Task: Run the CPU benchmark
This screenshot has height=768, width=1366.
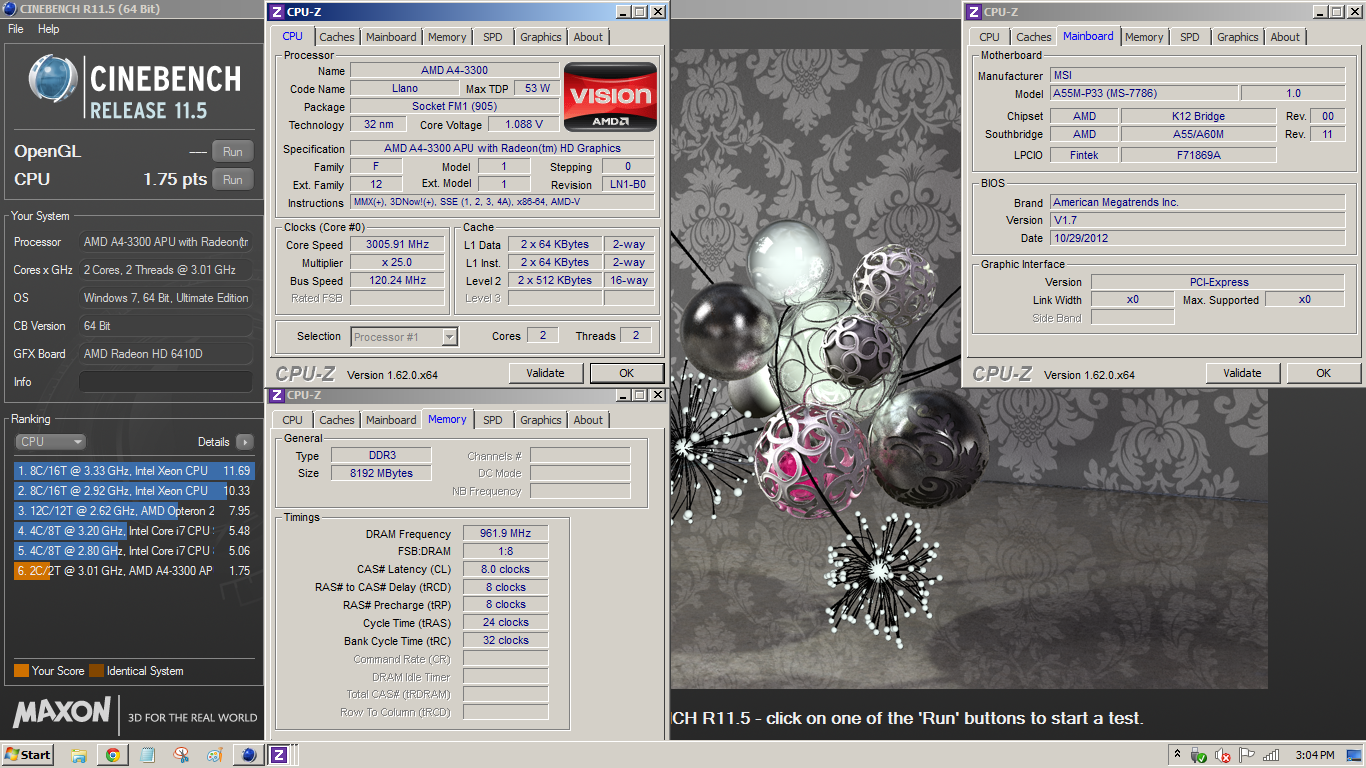Action: click(x=232, y=180)
